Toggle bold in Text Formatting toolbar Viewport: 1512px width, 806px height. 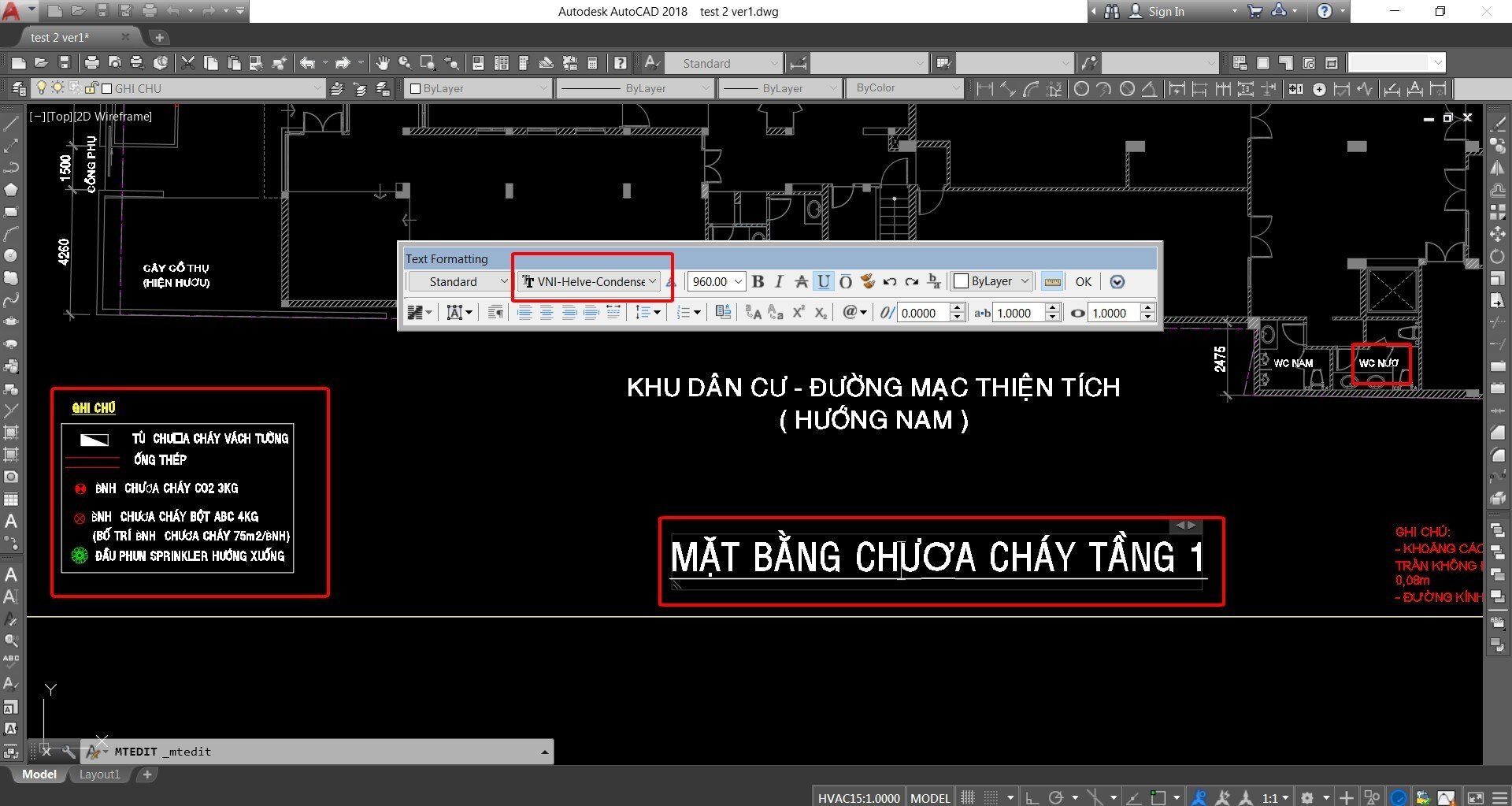click(x=758, y=282)
